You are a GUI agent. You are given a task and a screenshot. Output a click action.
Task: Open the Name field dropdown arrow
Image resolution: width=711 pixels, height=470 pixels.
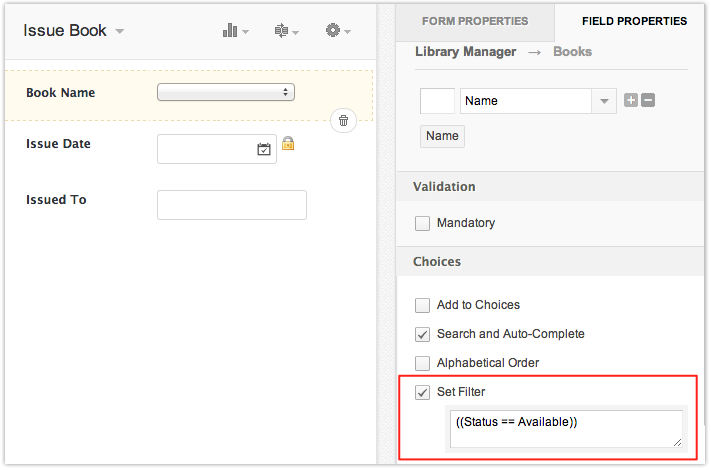pos(604,101)
